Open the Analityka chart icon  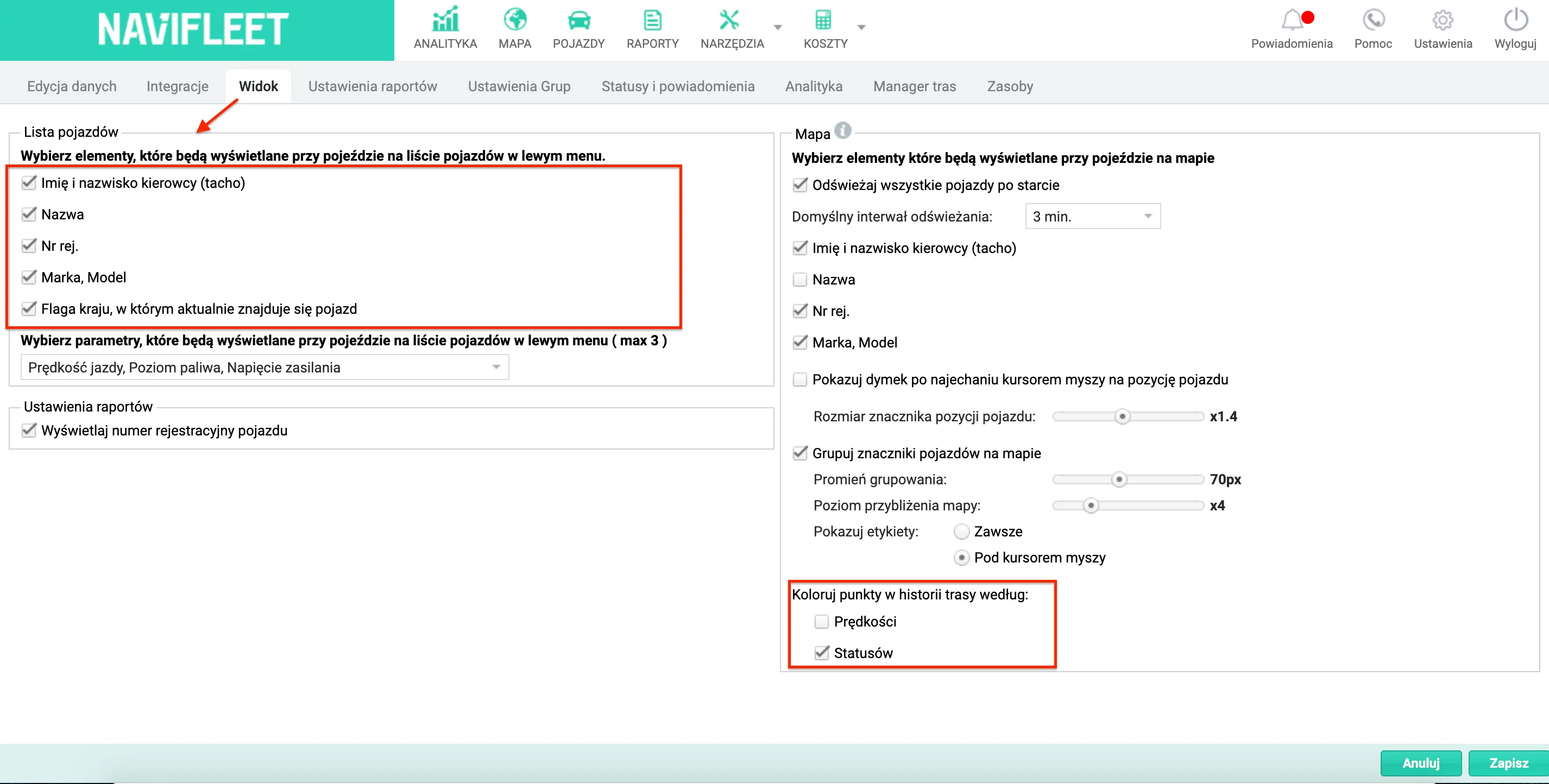[x=445, y=20]
